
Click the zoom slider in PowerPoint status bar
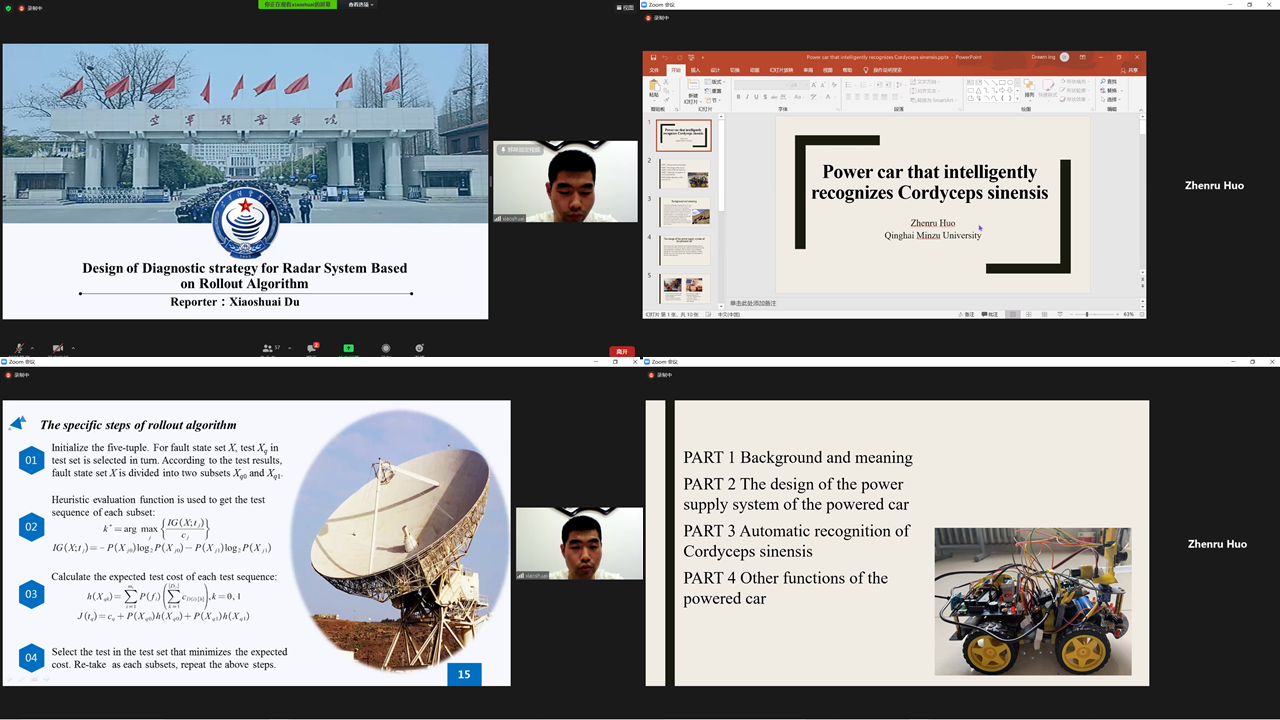coord(1087,314)
